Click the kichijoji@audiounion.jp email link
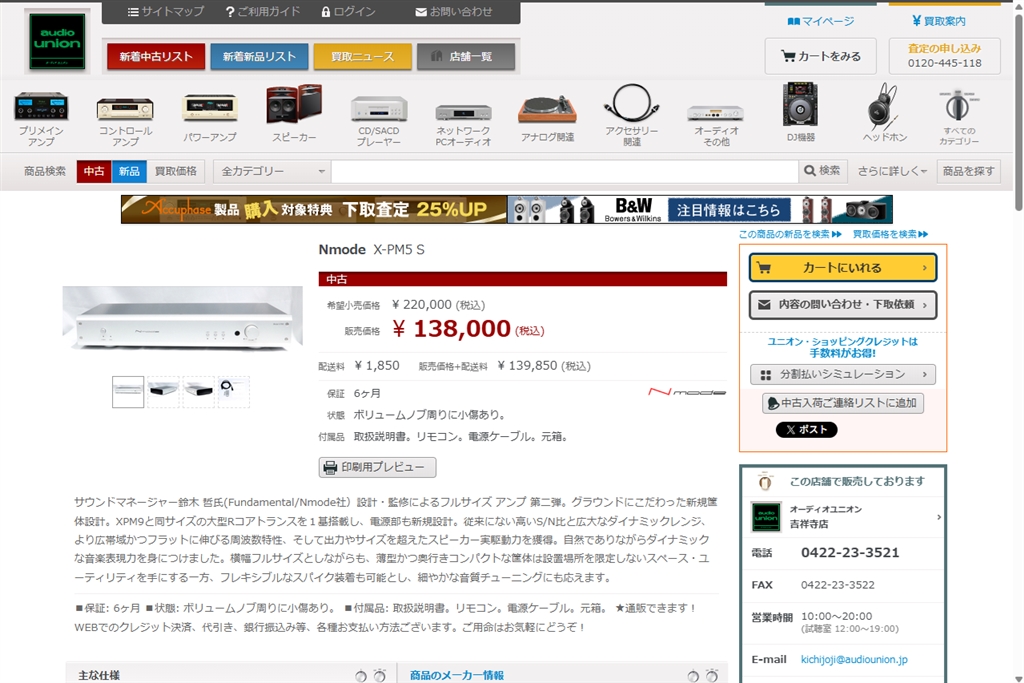Image resolution: width=1024 pixels, height=683 pixels. (854, 659)
